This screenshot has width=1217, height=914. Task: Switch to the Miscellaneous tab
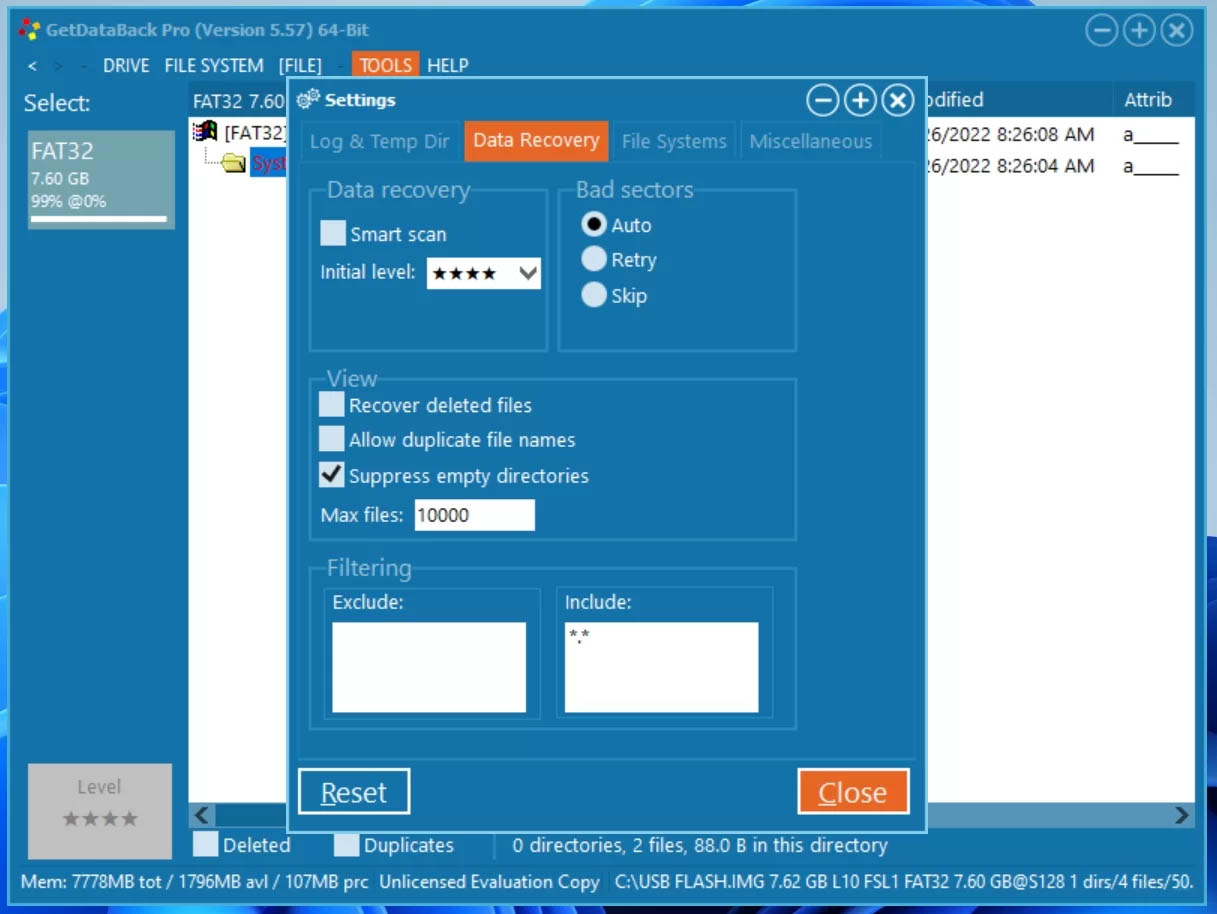(x=811, y=141)
